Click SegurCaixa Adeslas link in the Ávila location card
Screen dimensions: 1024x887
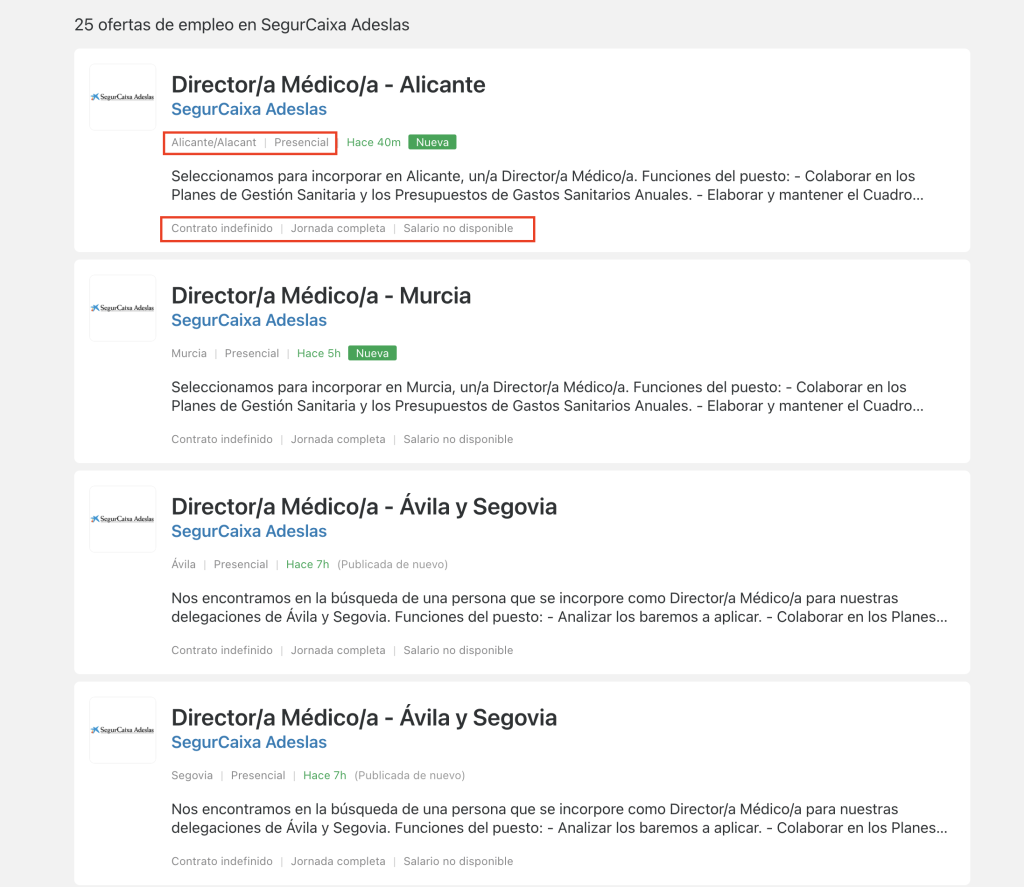click(x=249, y=531)
